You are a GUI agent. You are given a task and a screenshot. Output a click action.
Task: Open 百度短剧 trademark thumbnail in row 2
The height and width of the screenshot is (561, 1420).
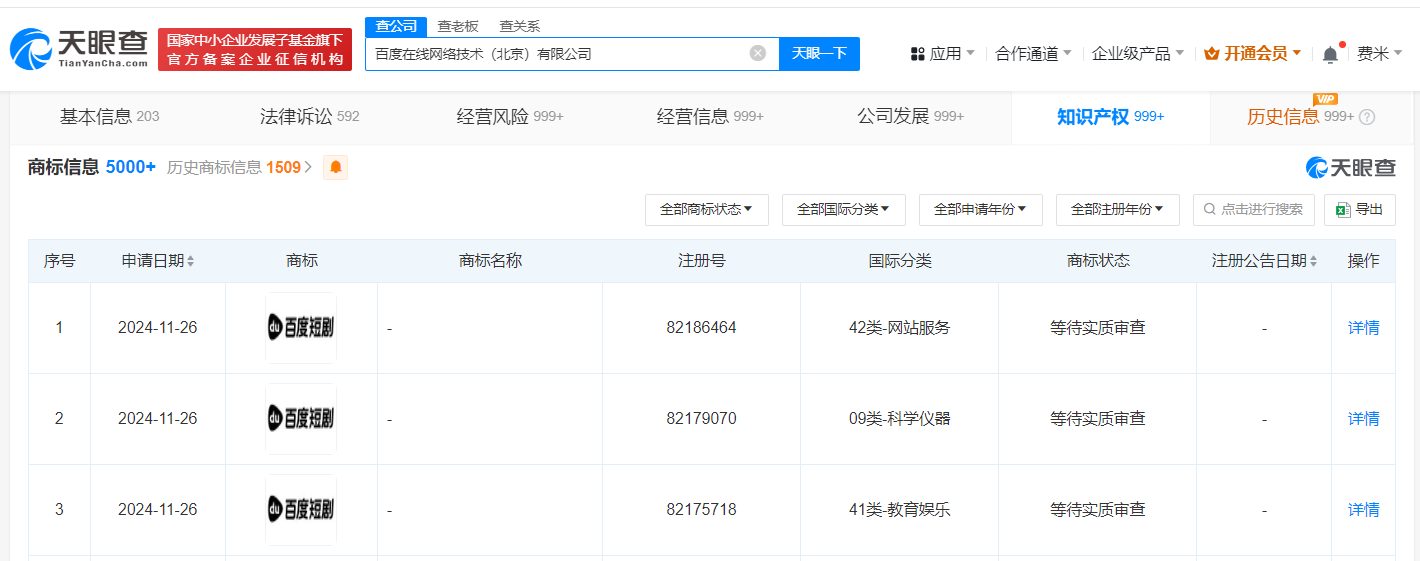tap(301, 419)
